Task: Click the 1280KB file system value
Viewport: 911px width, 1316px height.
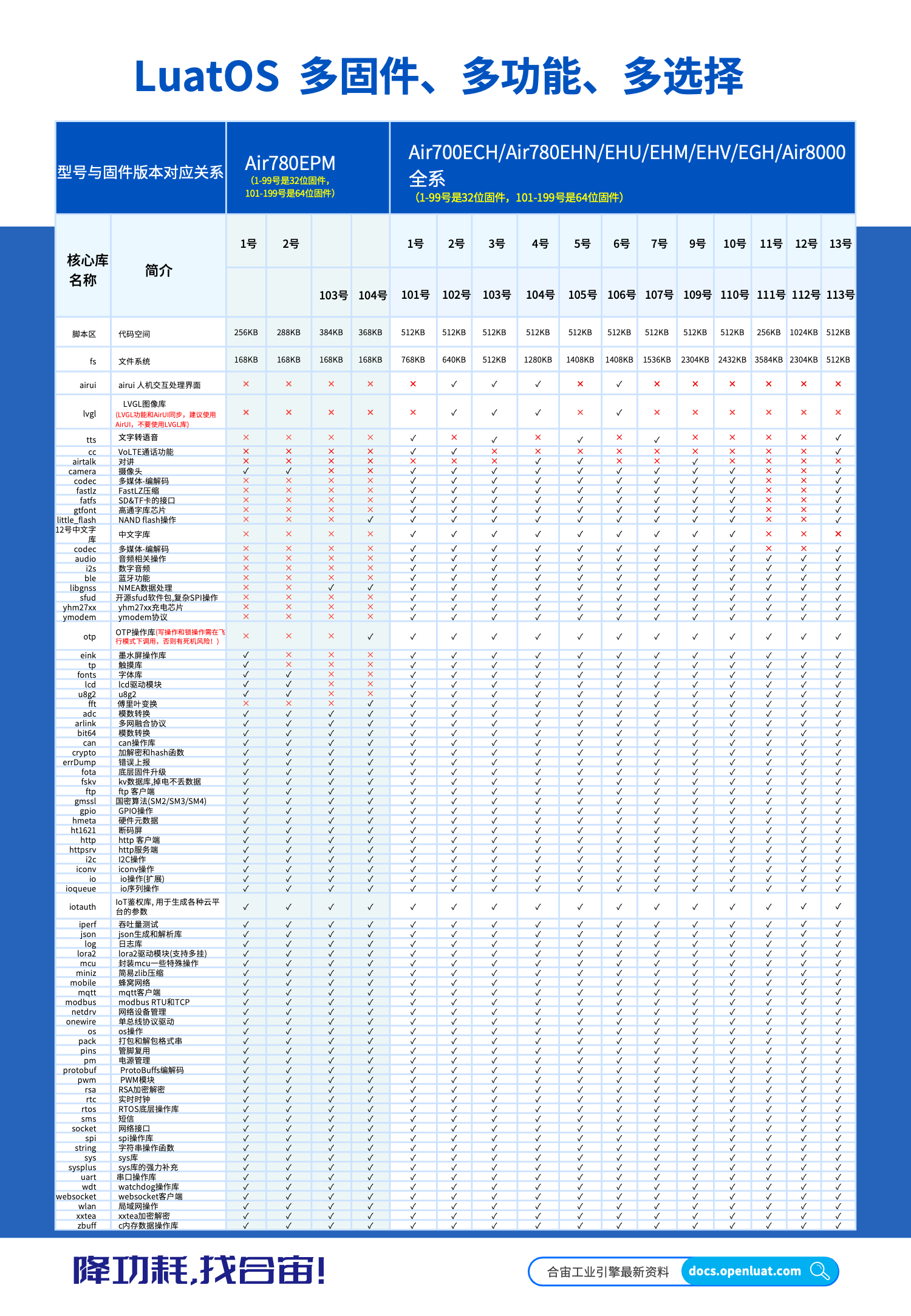Action: coord(538,360)
